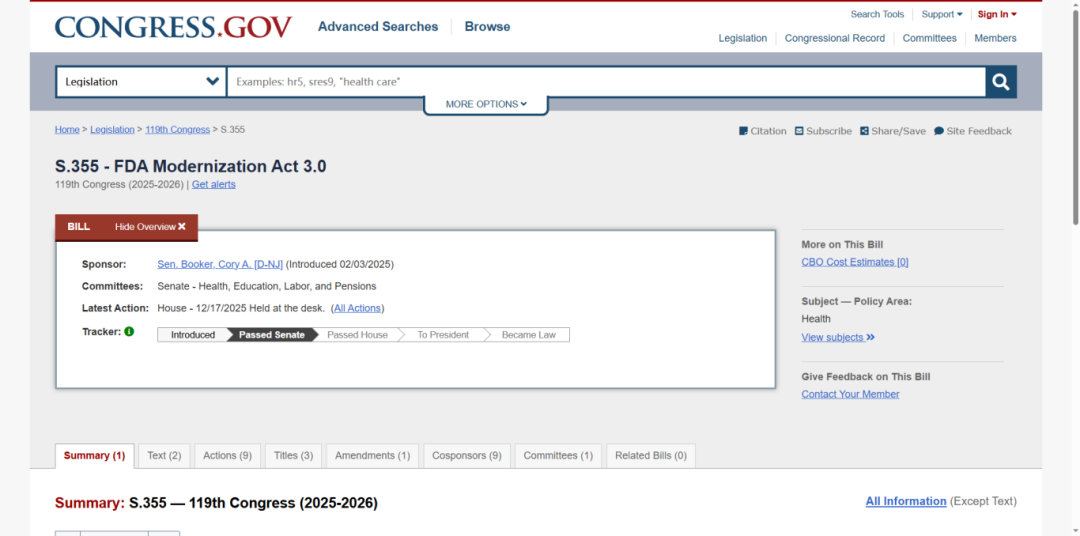This screenshot has width=1080, height=536.
Task: Open the Legislation search scope dropdown
Action: [141, 82]
